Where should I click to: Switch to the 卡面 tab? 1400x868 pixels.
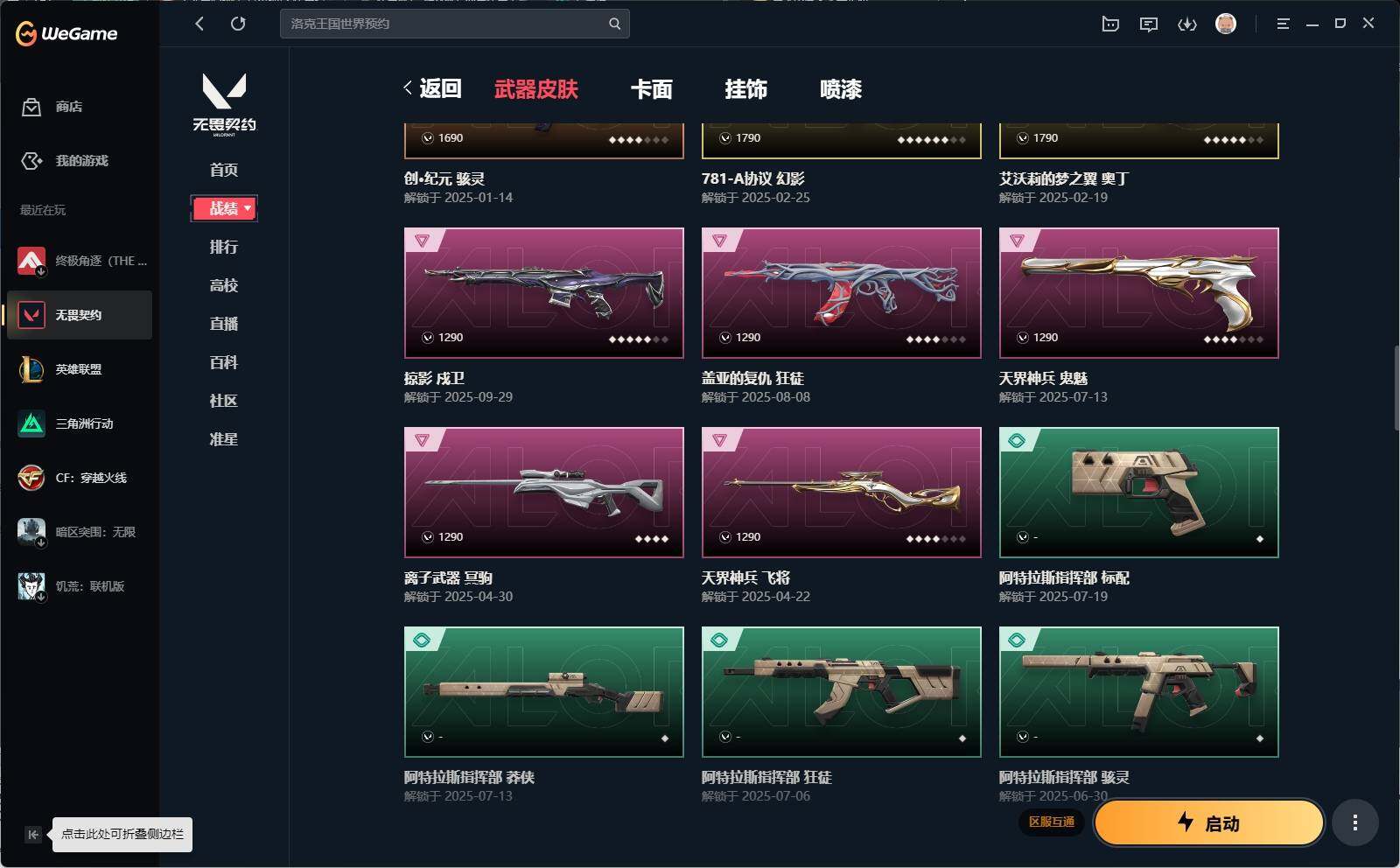[652, 89]
